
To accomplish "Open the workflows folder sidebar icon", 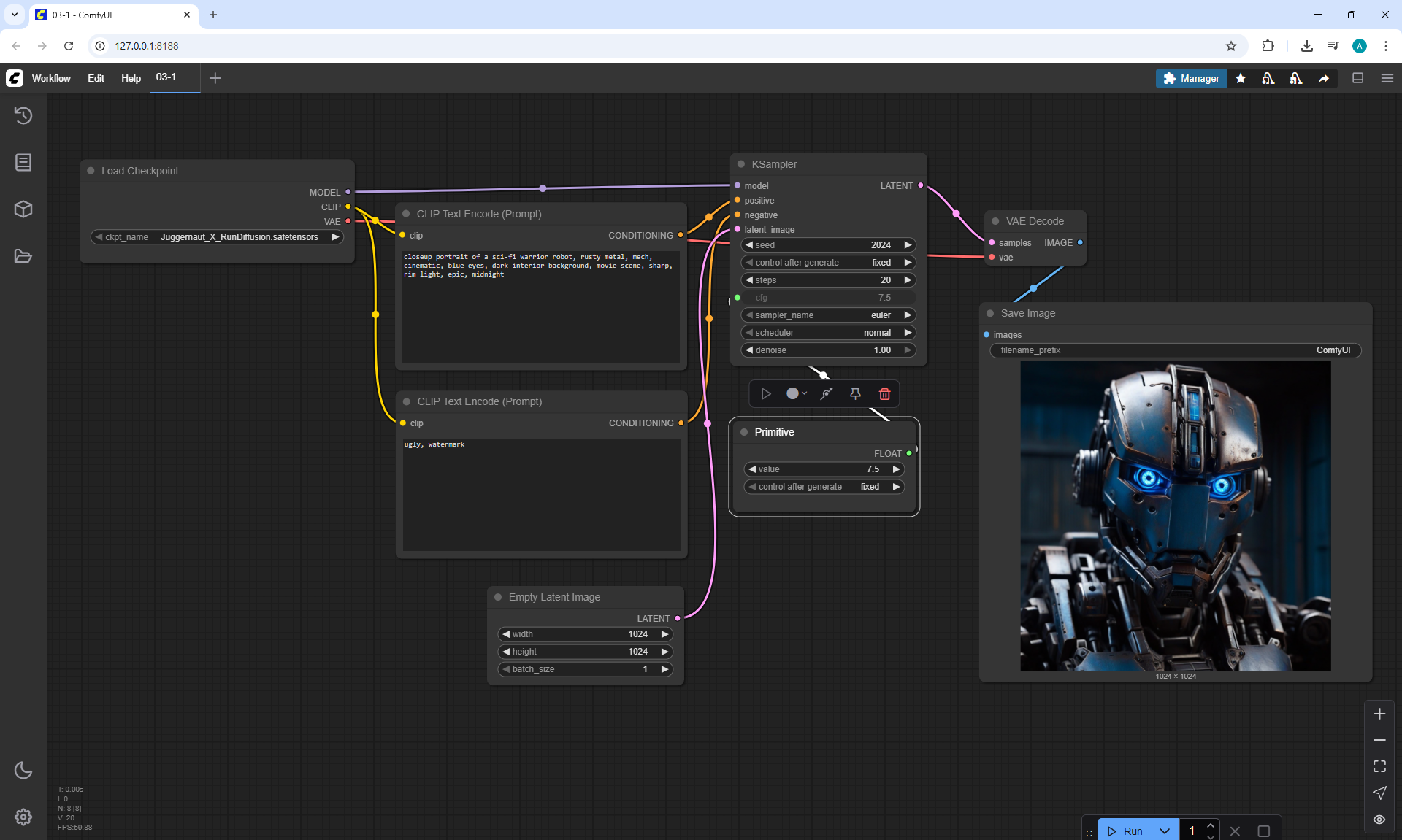I will 23,256.
